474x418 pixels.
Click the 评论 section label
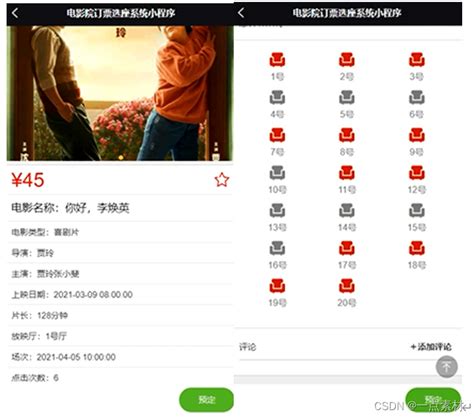pos(248,347)
